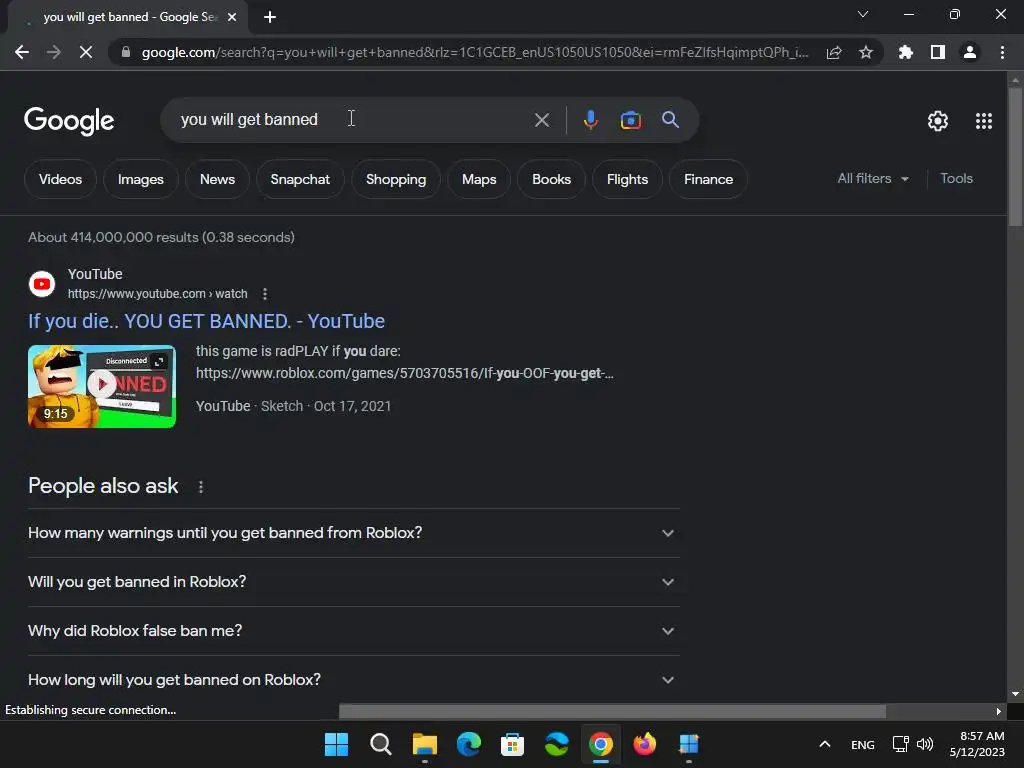
Task: Open the youtube.com watch URL breadcrumb
Action: 157,294
